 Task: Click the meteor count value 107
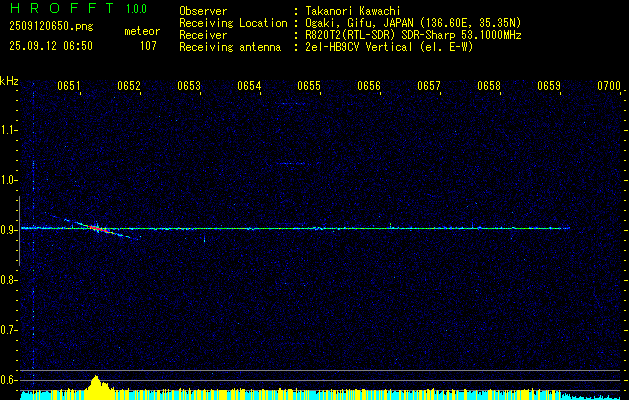[x=148, y=46]
